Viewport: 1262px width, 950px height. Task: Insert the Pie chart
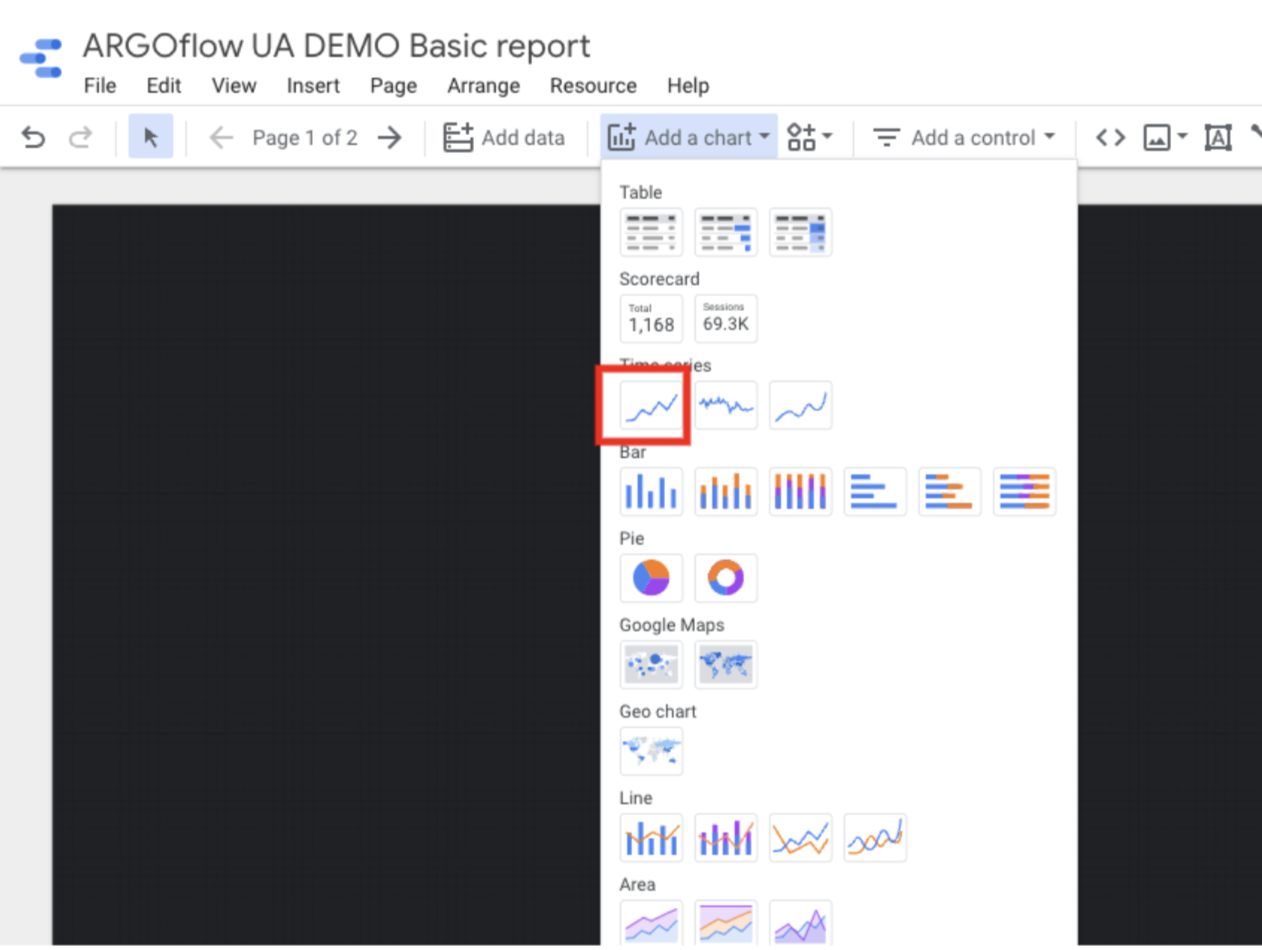pos(651,578)
